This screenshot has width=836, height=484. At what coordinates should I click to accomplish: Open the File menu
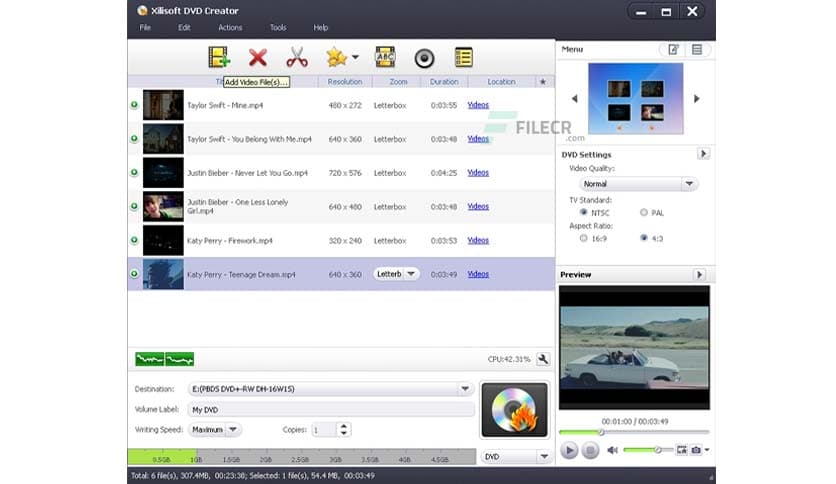[145, 28]
